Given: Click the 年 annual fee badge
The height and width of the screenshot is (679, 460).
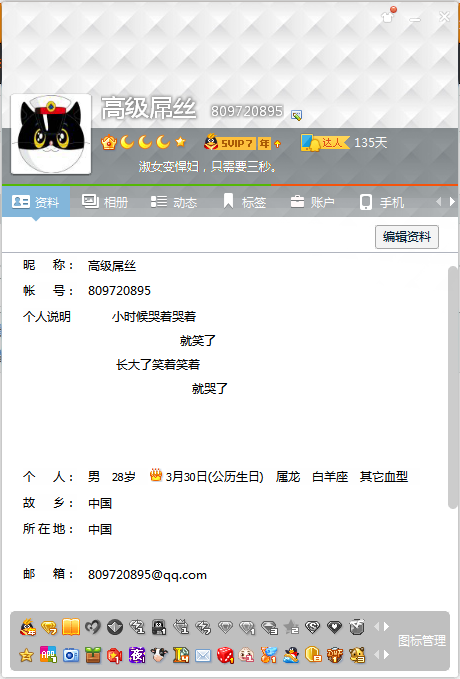Looking at the screenshot, I should click(x=264, y=143).
